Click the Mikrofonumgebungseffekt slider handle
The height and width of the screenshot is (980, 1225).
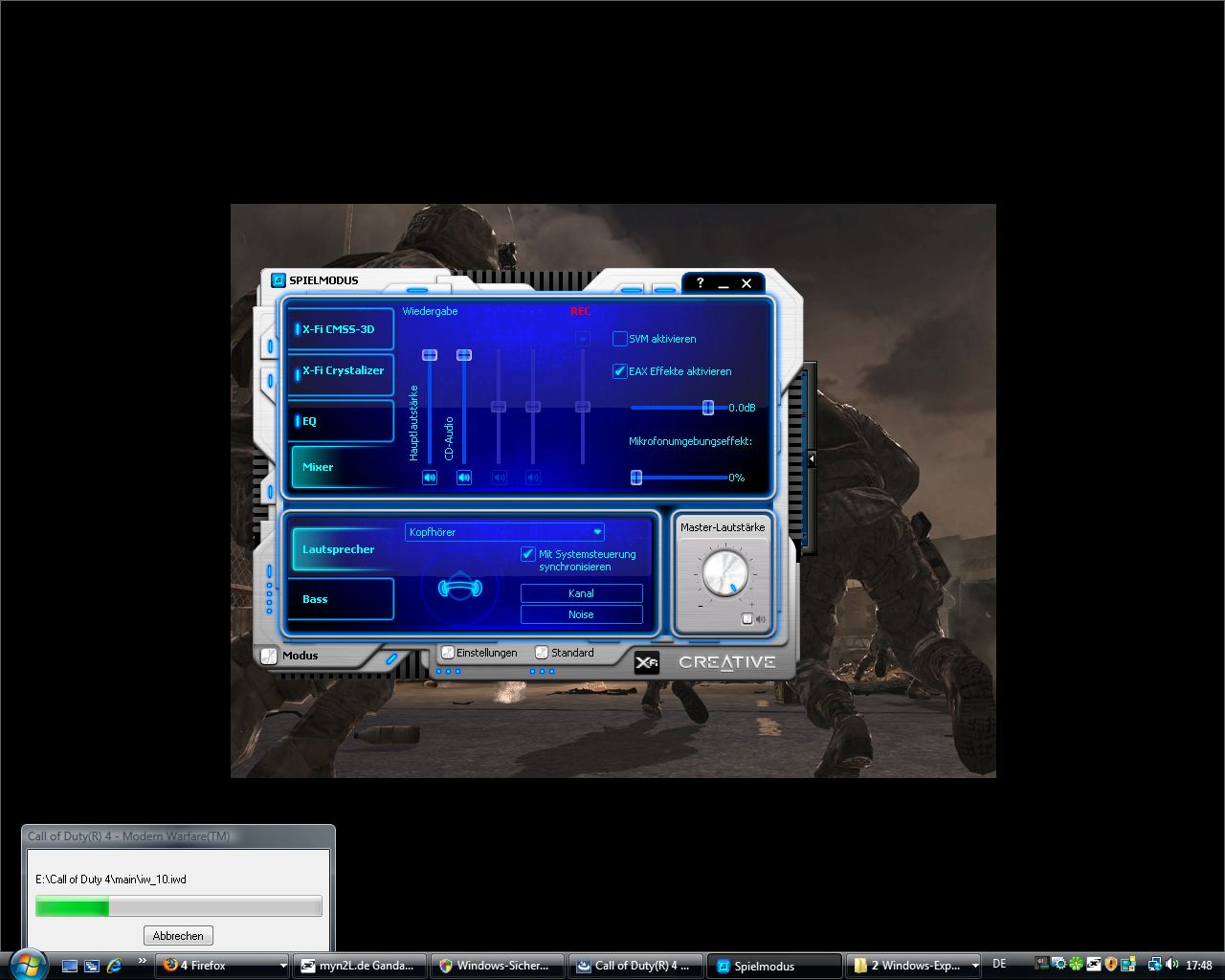pos(636,477)
